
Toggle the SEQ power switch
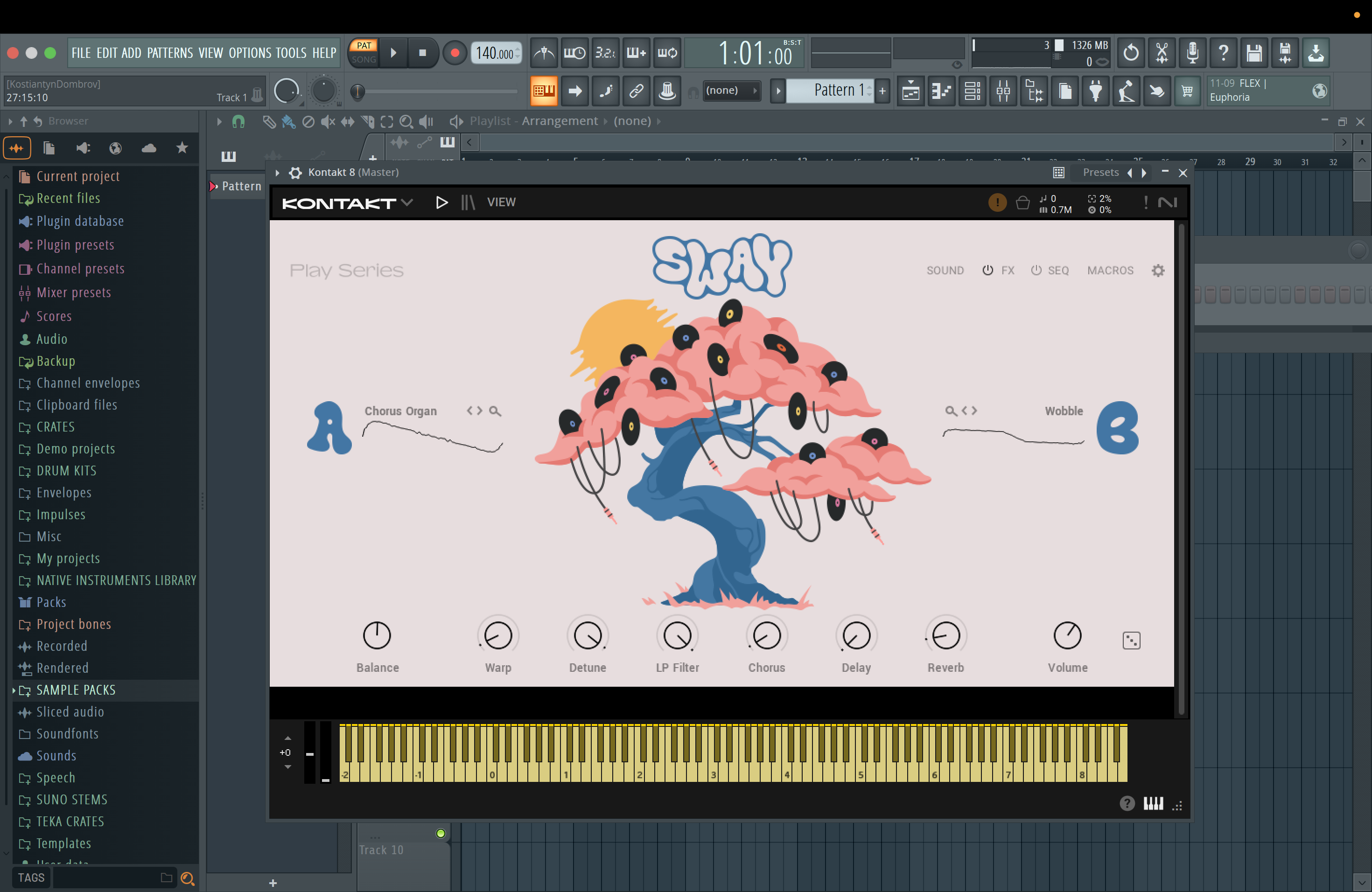point(1036,270)
